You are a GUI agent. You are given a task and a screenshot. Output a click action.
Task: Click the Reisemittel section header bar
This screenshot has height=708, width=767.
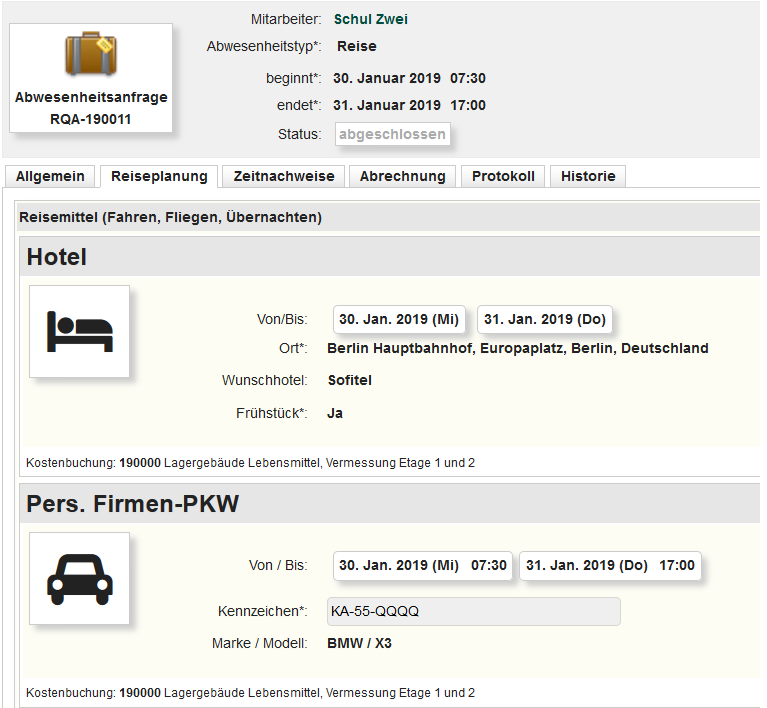tap(170, 217)
